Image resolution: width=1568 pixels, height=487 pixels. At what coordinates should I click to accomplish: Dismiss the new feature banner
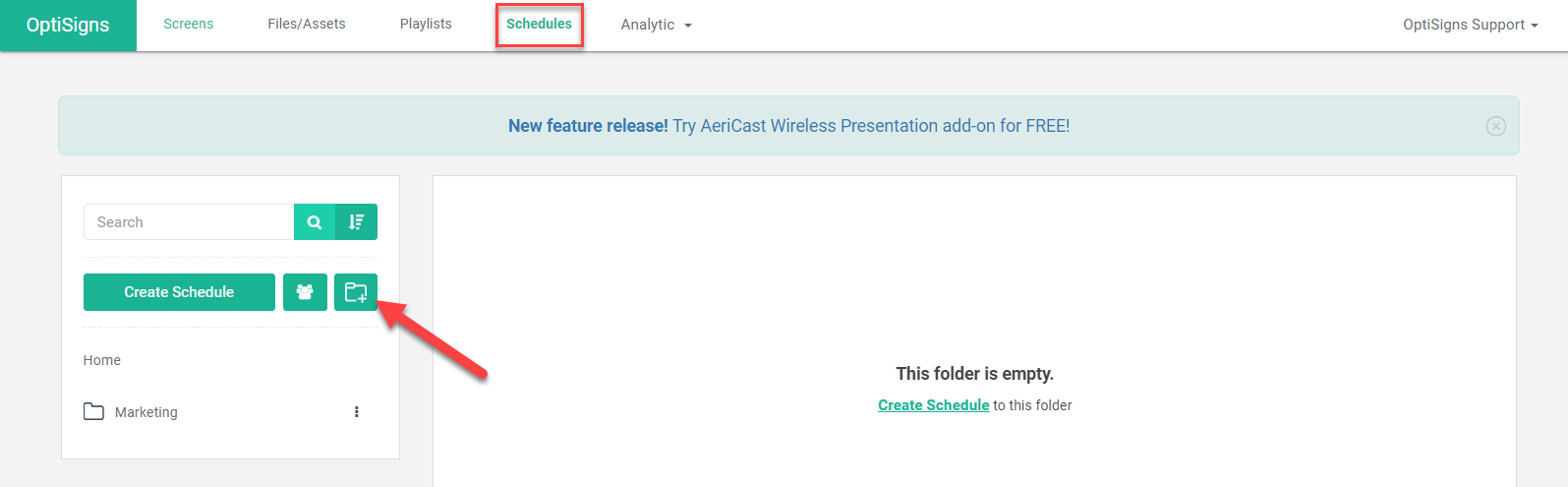1495,126
